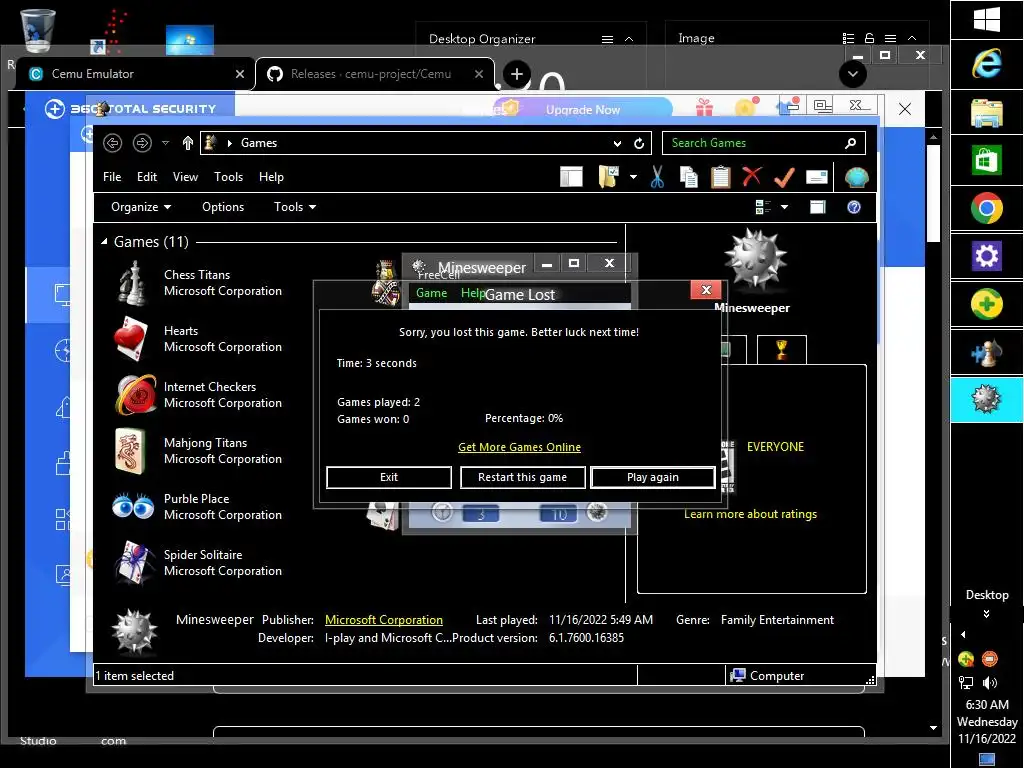The width and height of the screenshot is (1024, 768).
Task: Open the File menu
Action: click(112, 177)
